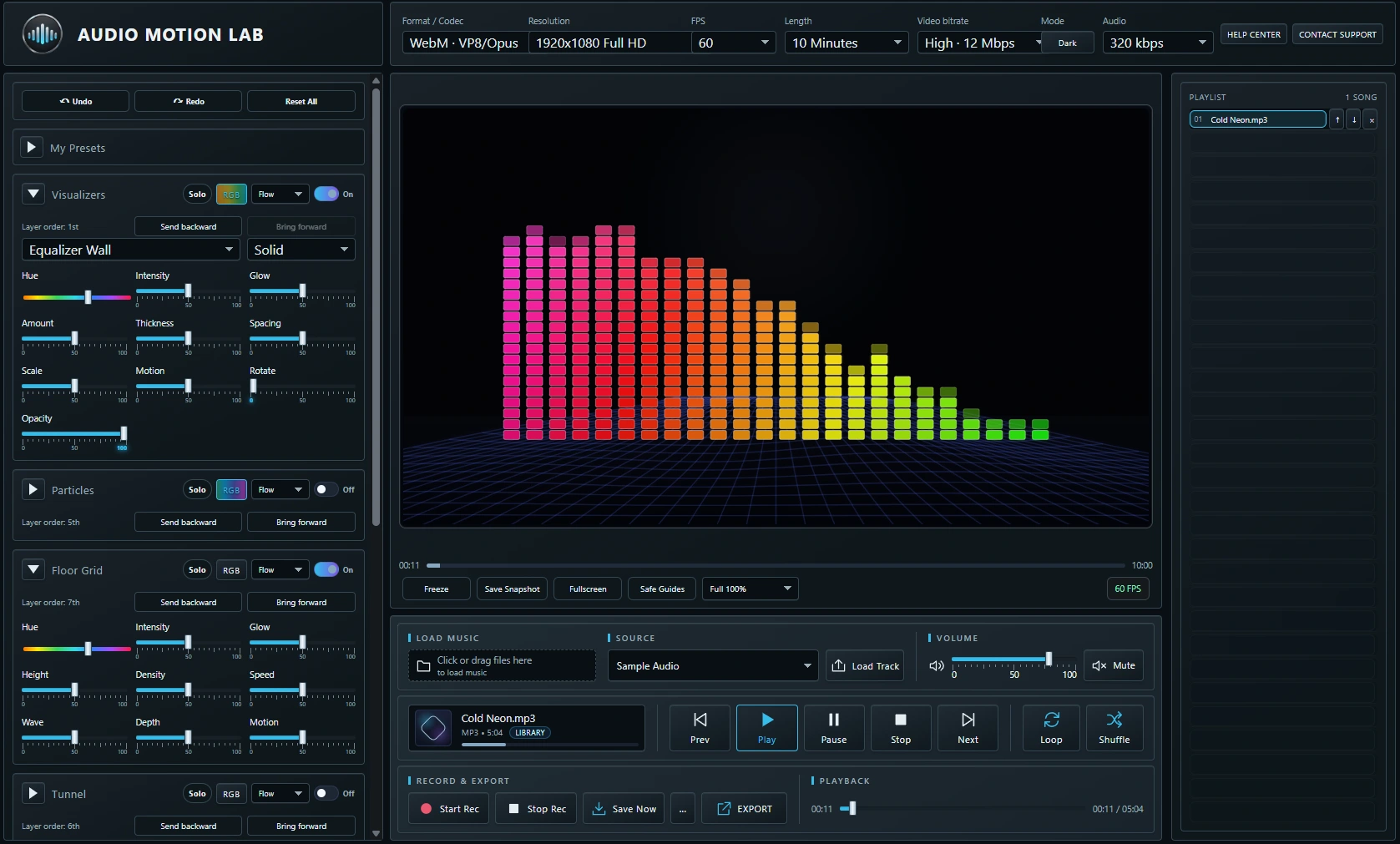This screenshot has width=1400, height=844.
Task: Toggle RGB for Visualizers
Action: coord(231,194)
